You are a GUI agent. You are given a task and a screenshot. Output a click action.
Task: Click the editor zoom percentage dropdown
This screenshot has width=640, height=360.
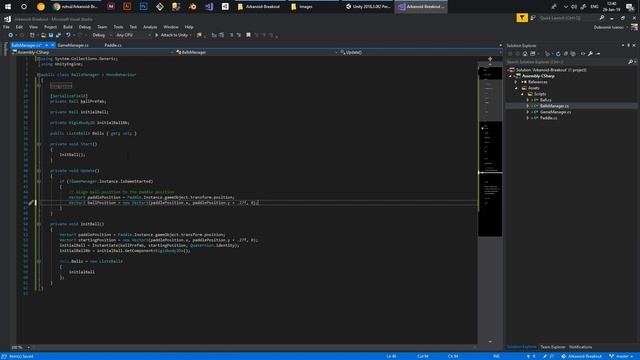click(x=20, y=347)
